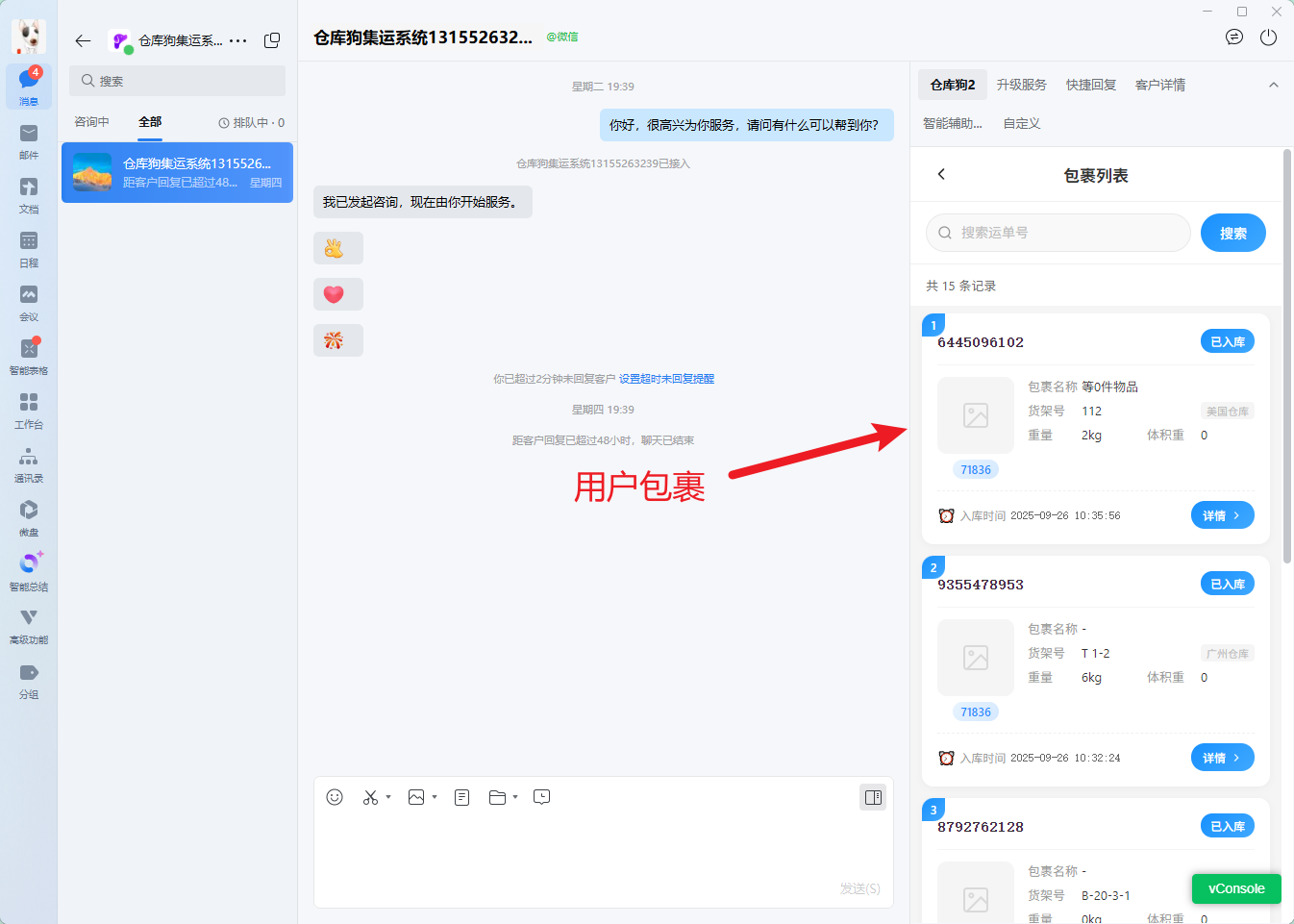The image size is (1294, 924).
Task: Click the image insert icon
Action: 416,797
